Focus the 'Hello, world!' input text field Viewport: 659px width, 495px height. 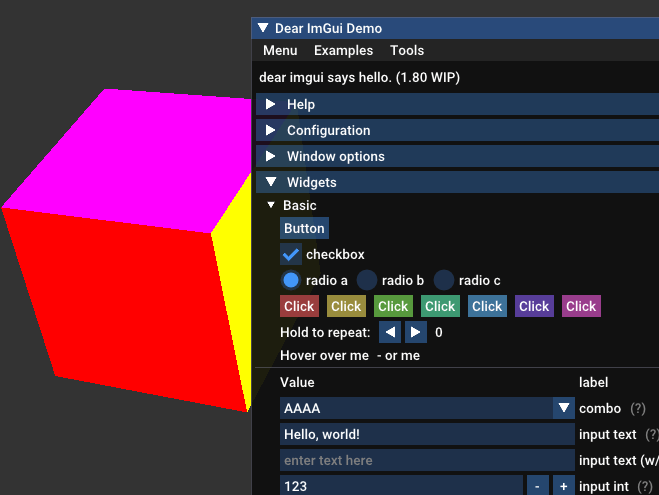click(427, 434)
